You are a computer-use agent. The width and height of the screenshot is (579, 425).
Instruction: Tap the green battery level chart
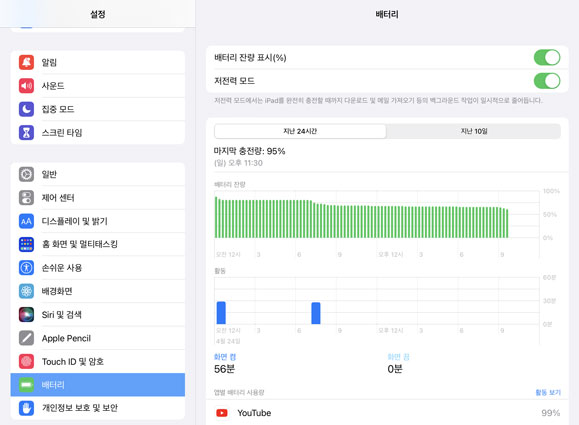[x=362, y=218]
